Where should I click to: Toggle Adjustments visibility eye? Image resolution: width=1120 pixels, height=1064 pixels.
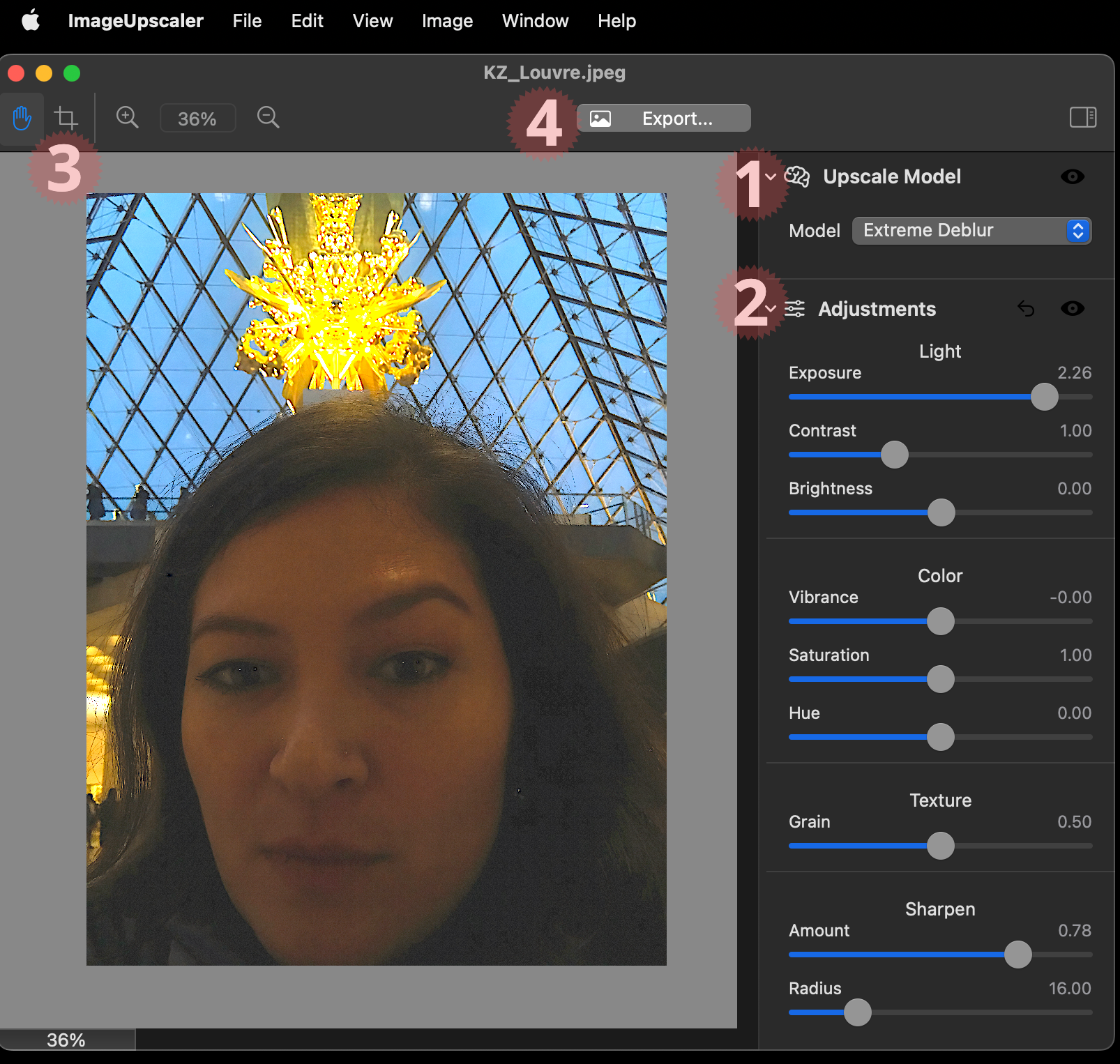click(1073, 308)
